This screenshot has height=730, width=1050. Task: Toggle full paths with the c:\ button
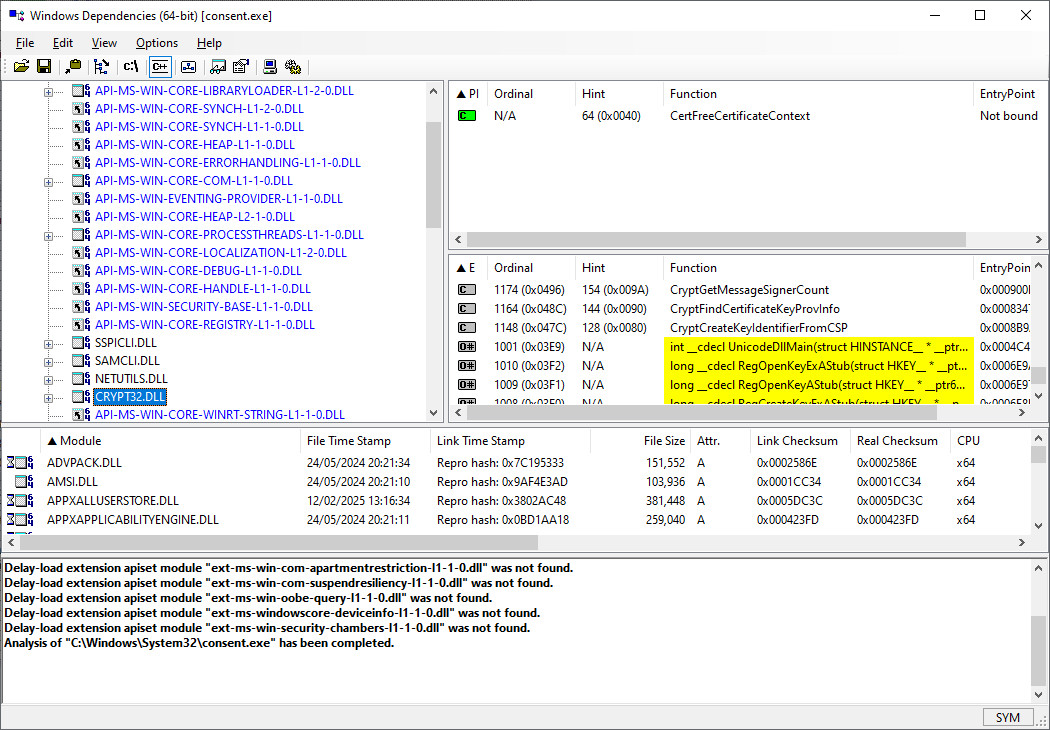pyautogui.click(x=131, y=67)
